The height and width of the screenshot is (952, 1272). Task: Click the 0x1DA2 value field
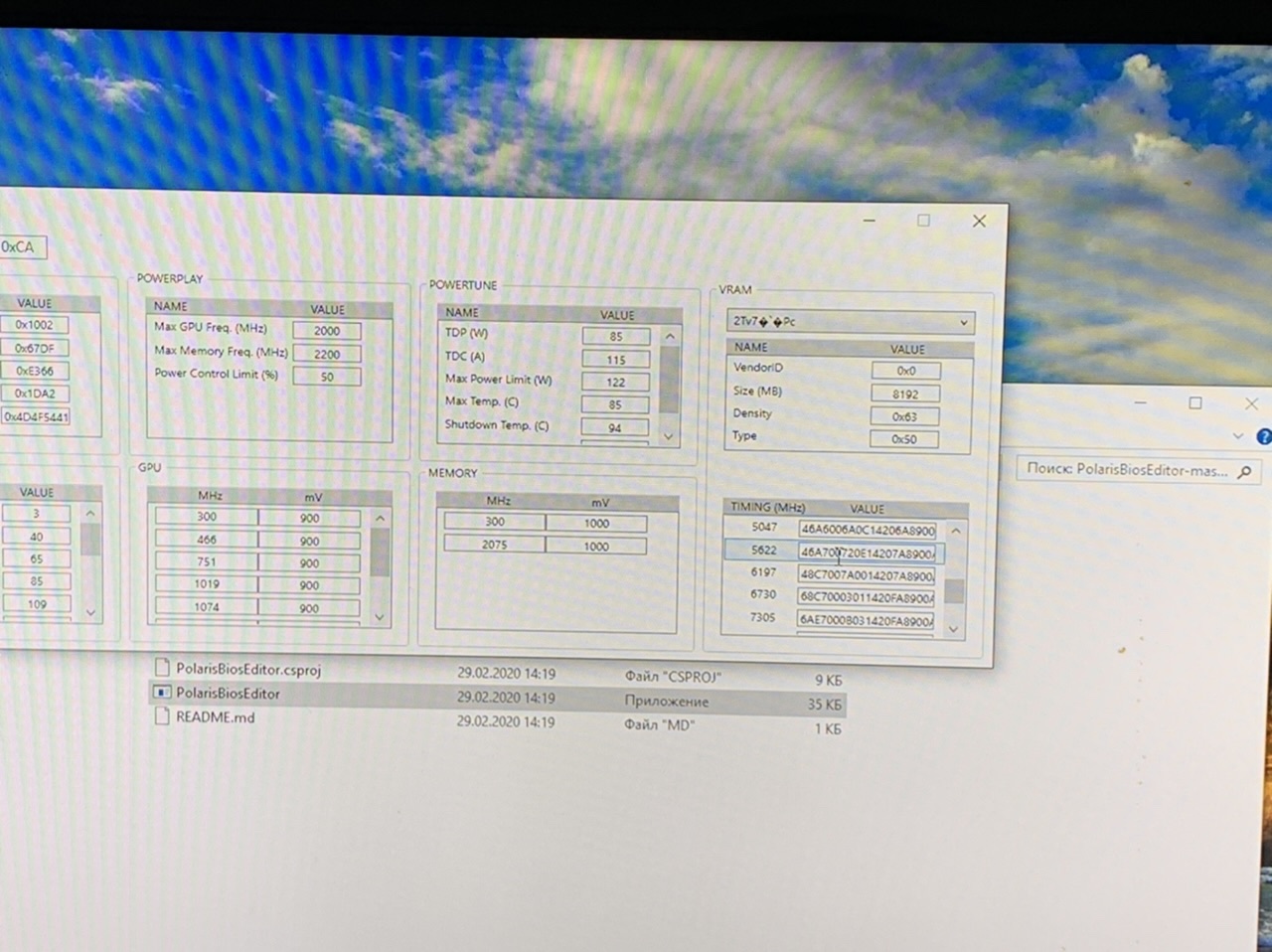pos(35,394)
